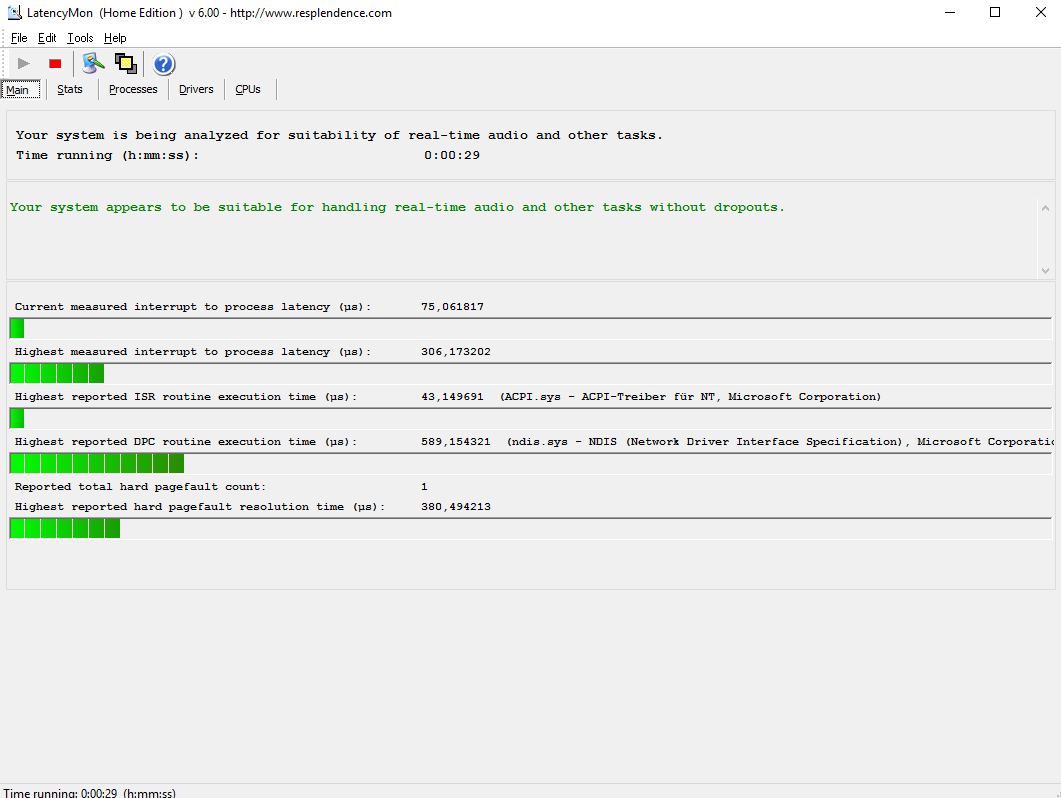This screenshot has height=798, width=1061.
Task: Select the green suitability status message
Action: (x=397, y=207)
